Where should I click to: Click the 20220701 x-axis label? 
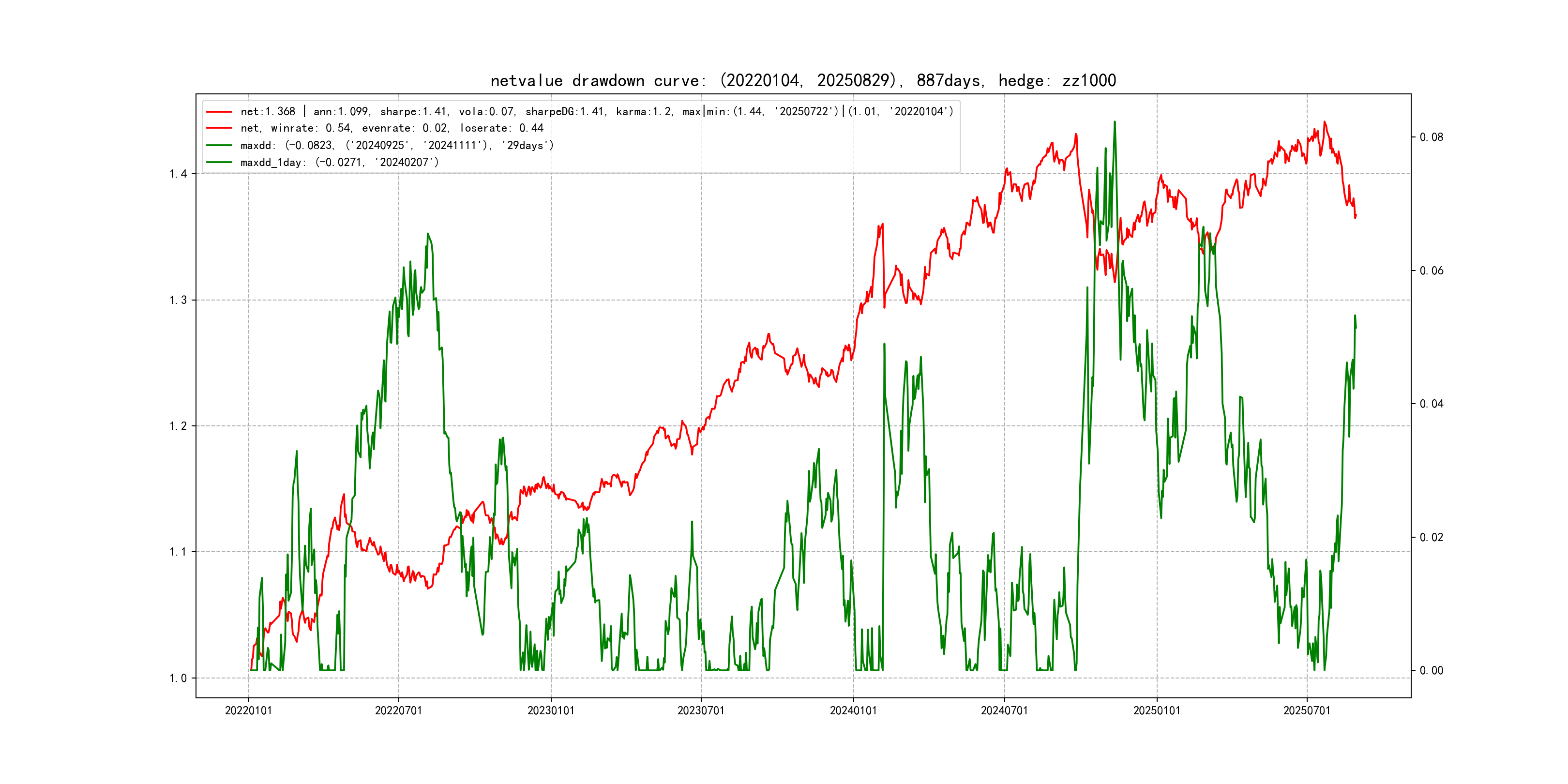coord(398,710)
